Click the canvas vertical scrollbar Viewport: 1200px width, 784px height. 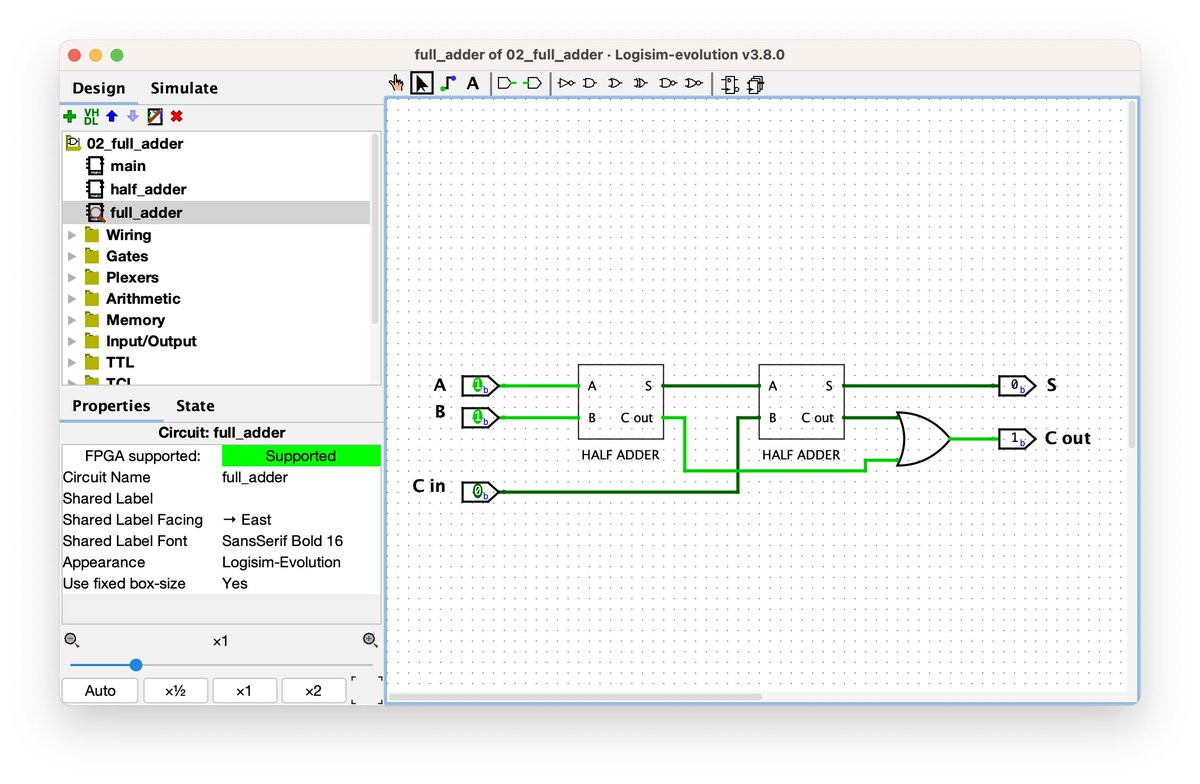pos(1131,272)
